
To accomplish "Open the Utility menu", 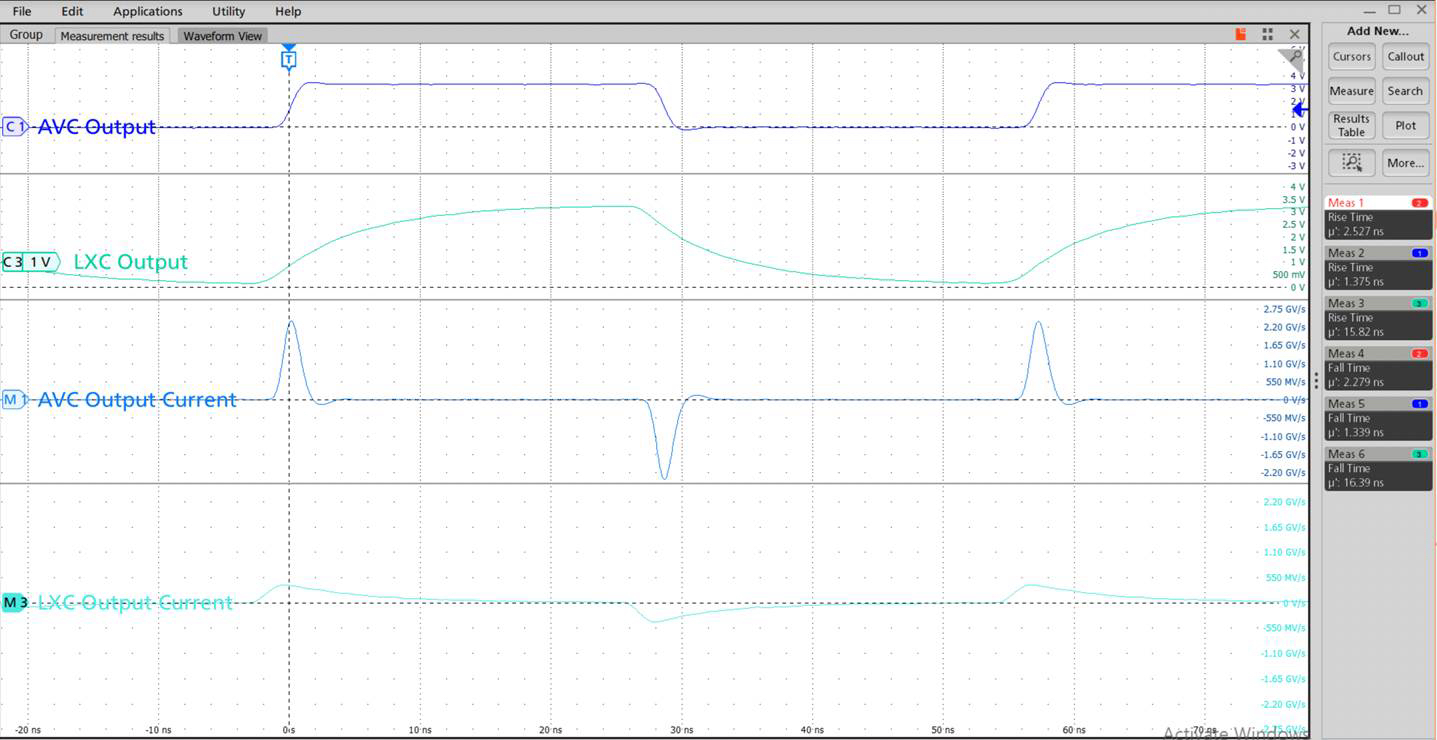I will [x=227, y=11].
